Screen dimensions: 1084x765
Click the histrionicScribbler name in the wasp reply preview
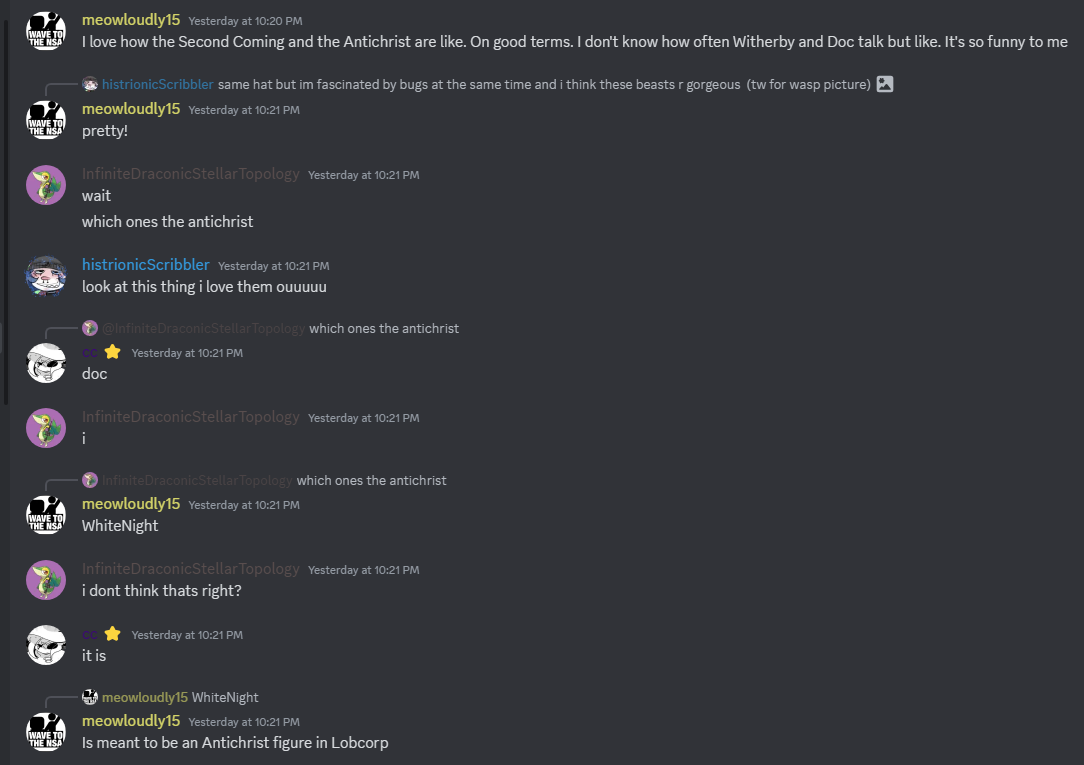(x=157, y=84)
